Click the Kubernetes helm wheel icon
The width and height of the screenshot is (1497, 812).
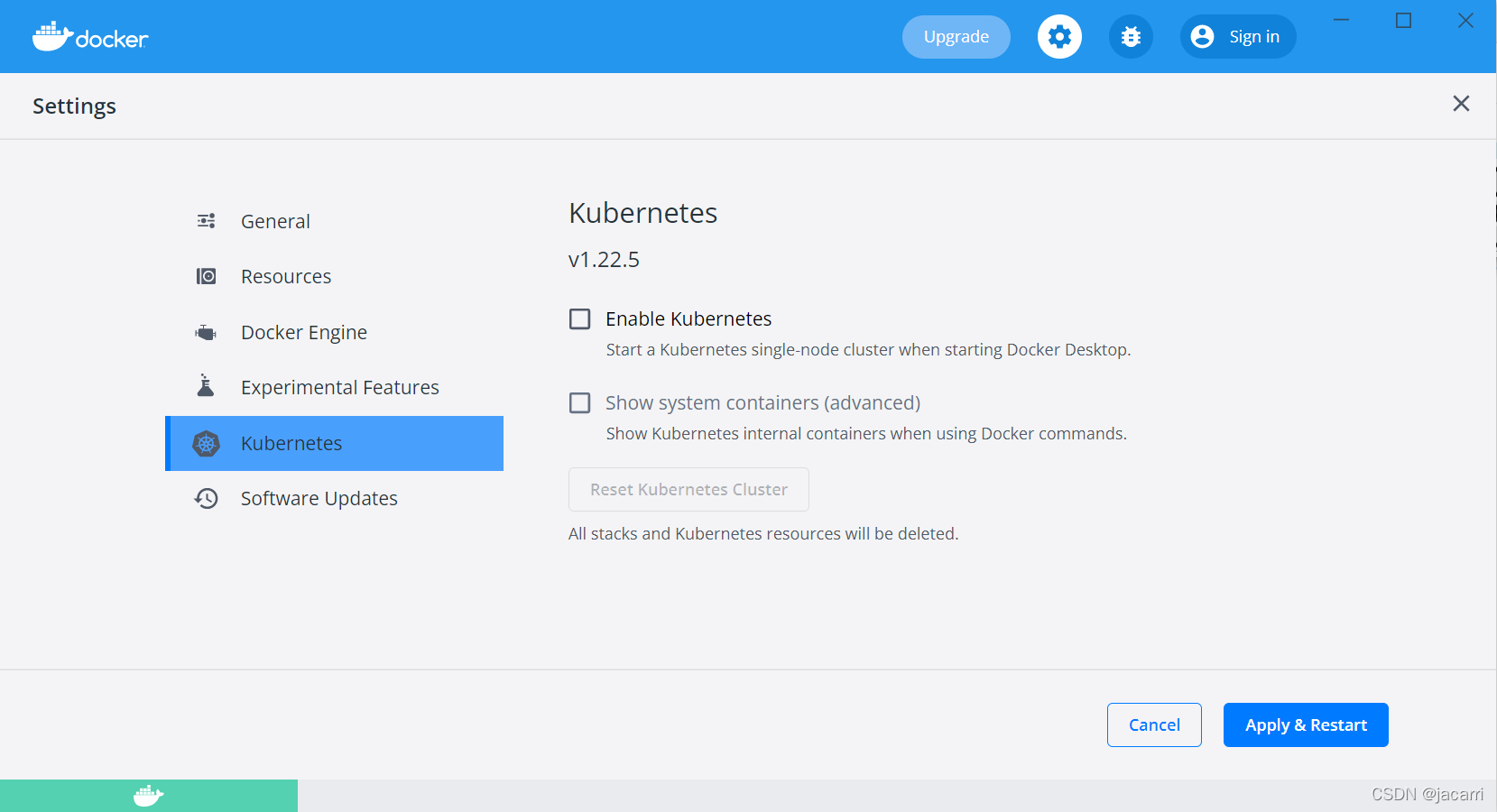206,443
